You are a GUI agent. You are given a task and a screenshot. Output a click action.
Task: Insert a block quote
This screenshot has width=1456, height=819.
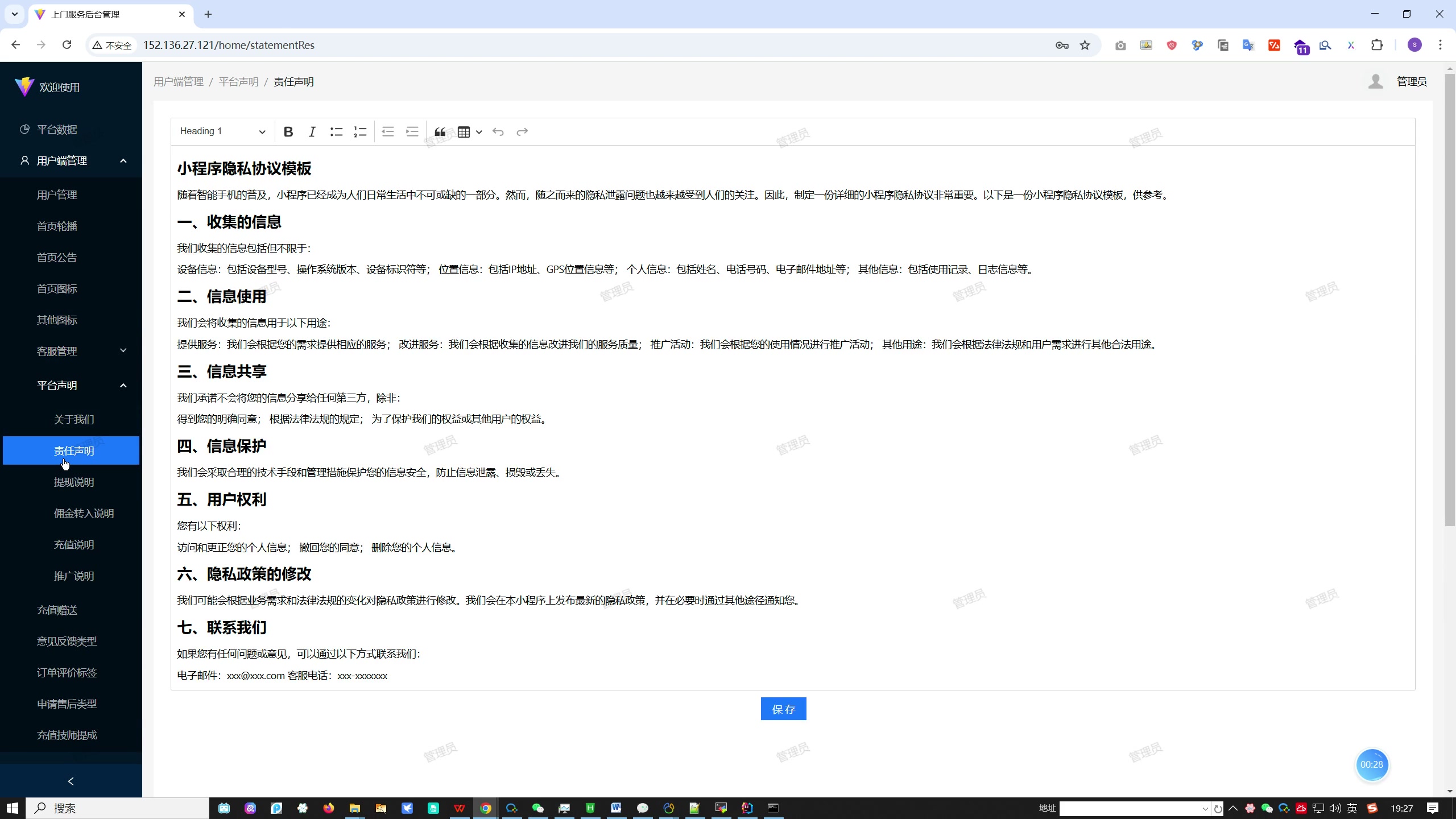point(440,132)
